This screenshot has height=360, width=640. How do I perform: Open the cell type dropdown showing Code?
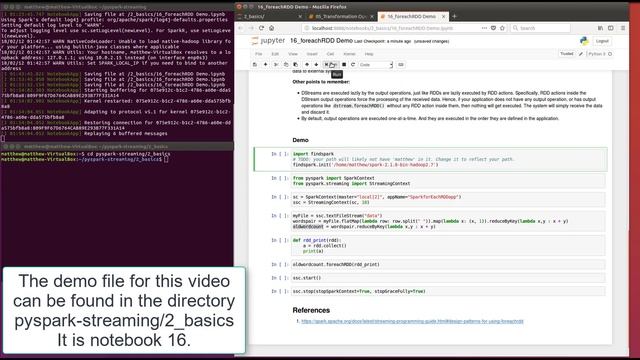pos(376,65)
